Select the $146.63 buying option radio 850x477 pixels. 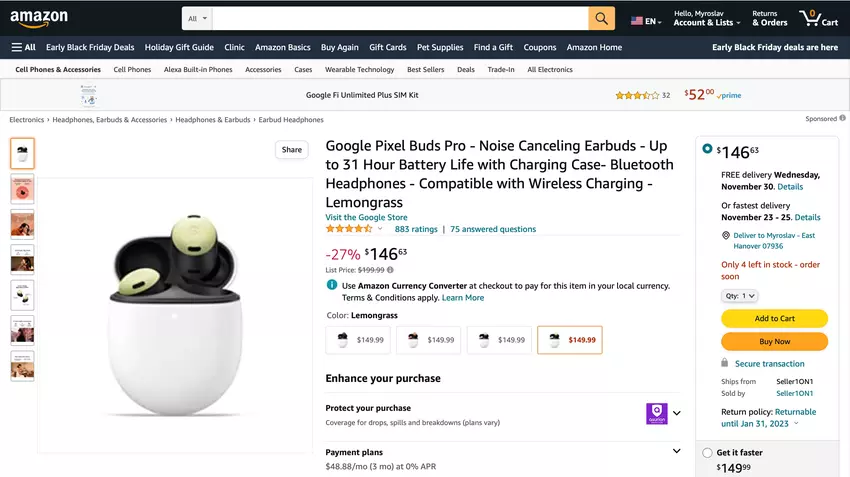[x=707, y=149]
